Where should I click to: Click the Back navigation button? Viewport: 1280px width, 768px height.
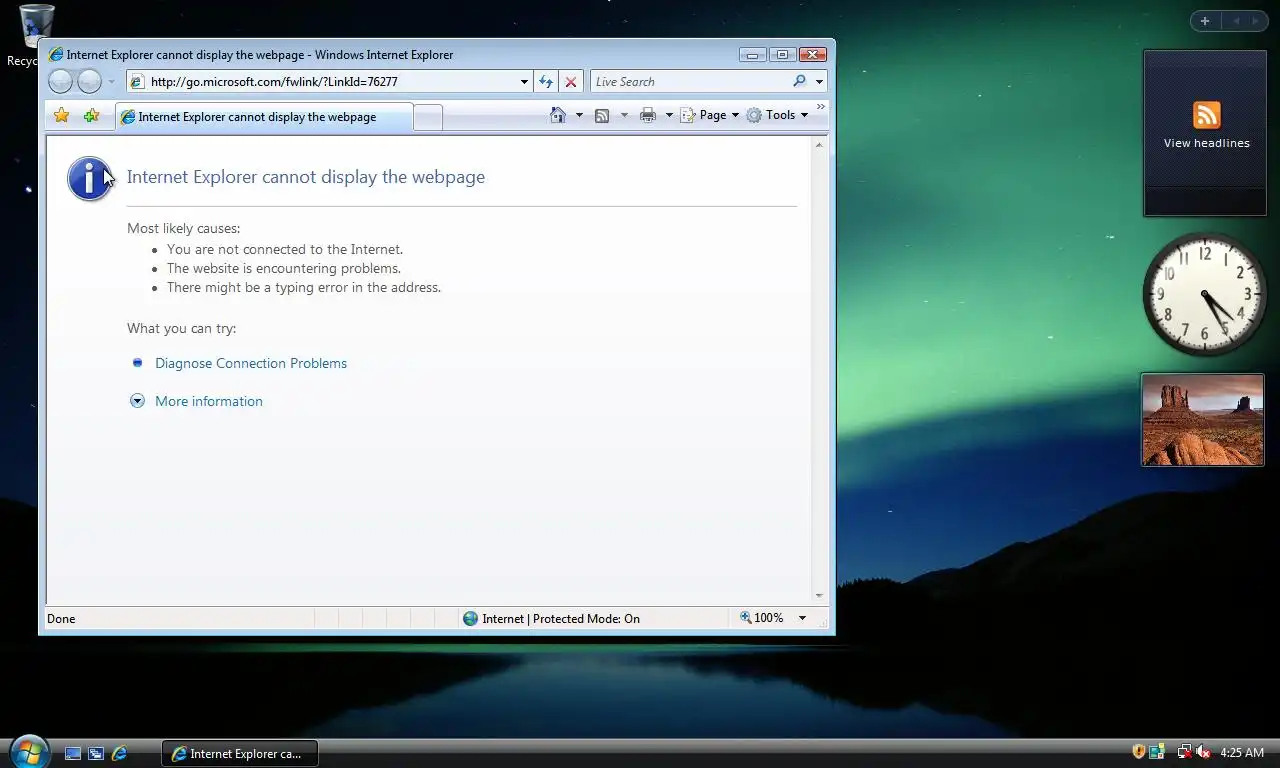point(60,82)
